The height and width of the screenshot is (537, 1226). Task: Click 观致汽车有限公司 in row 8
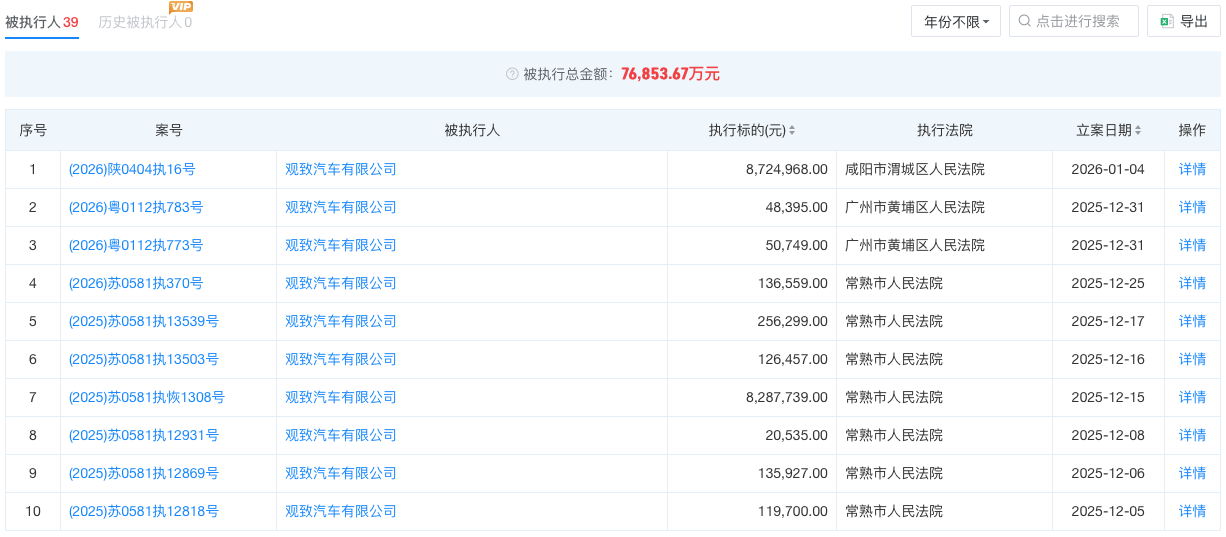341,436
